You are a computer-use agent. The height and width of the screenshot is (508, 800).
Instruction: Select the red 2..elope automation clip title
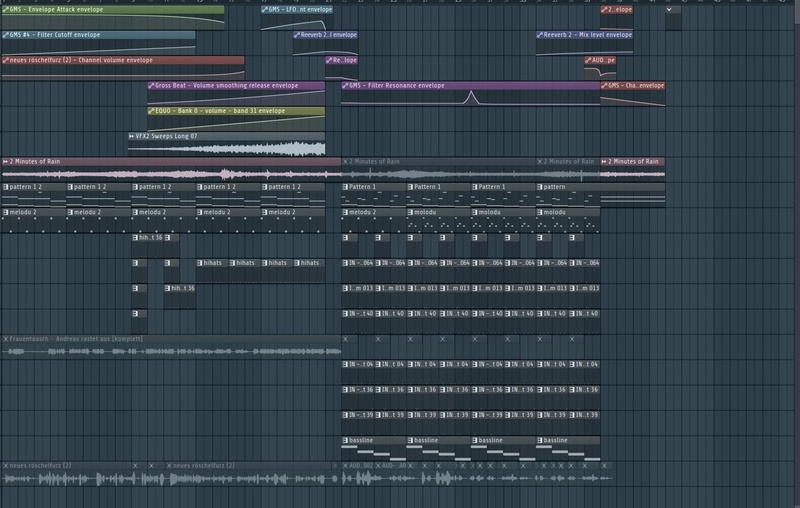coord(617,9)
